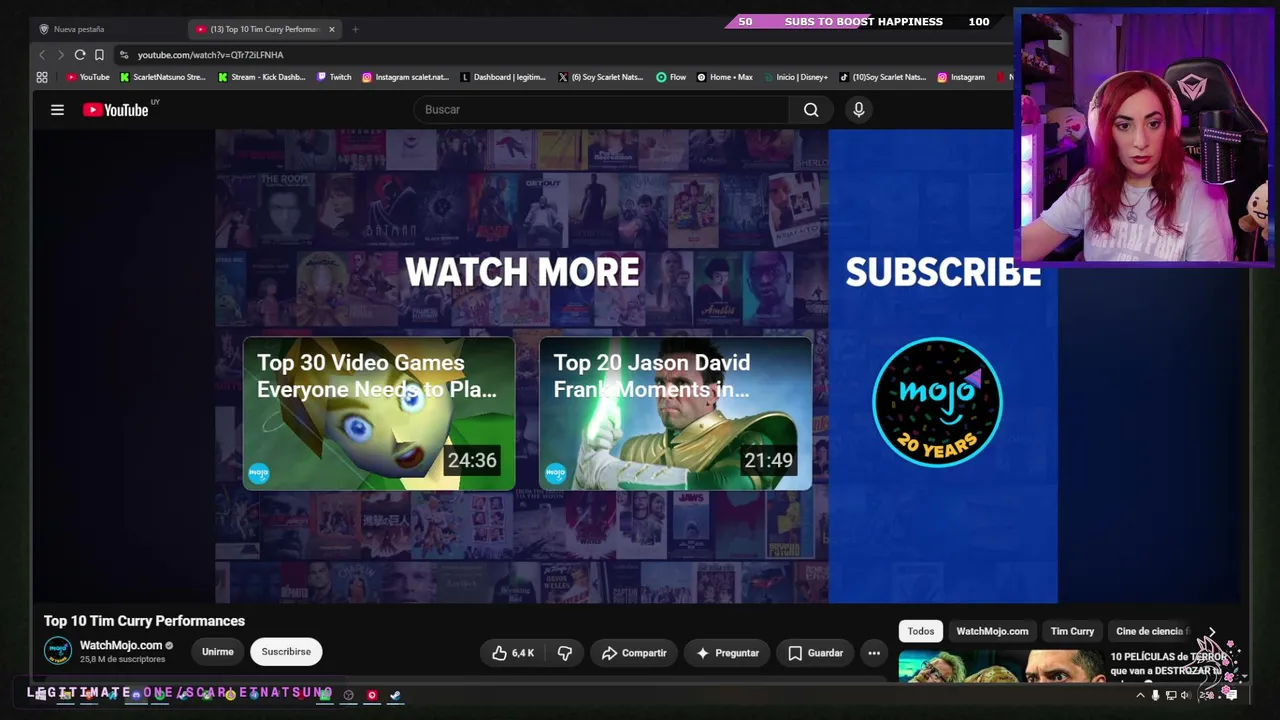Image resolution: width=1280 pixels, height=720 pixels.
Task: Go to YouTube home via logo
Action: 115,110
